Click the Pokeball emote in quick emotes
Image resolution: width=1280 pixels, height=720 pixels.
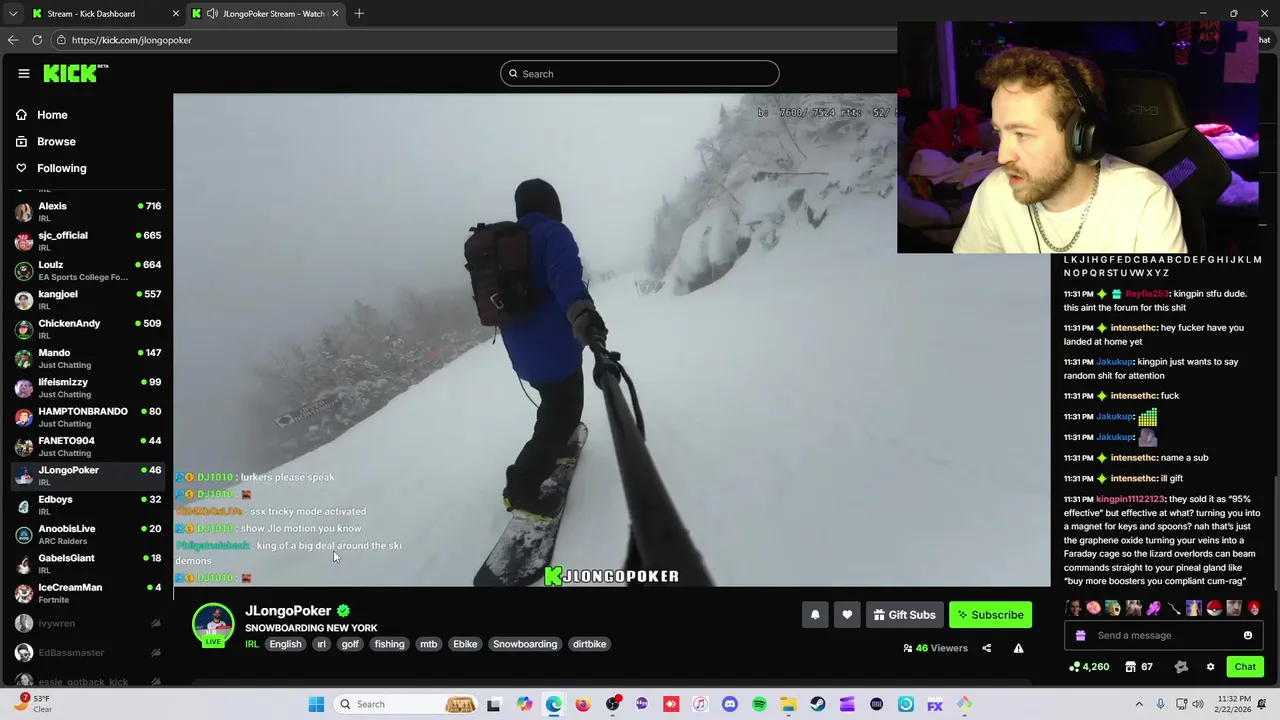pyautogui.click(x=1214, y=608)
